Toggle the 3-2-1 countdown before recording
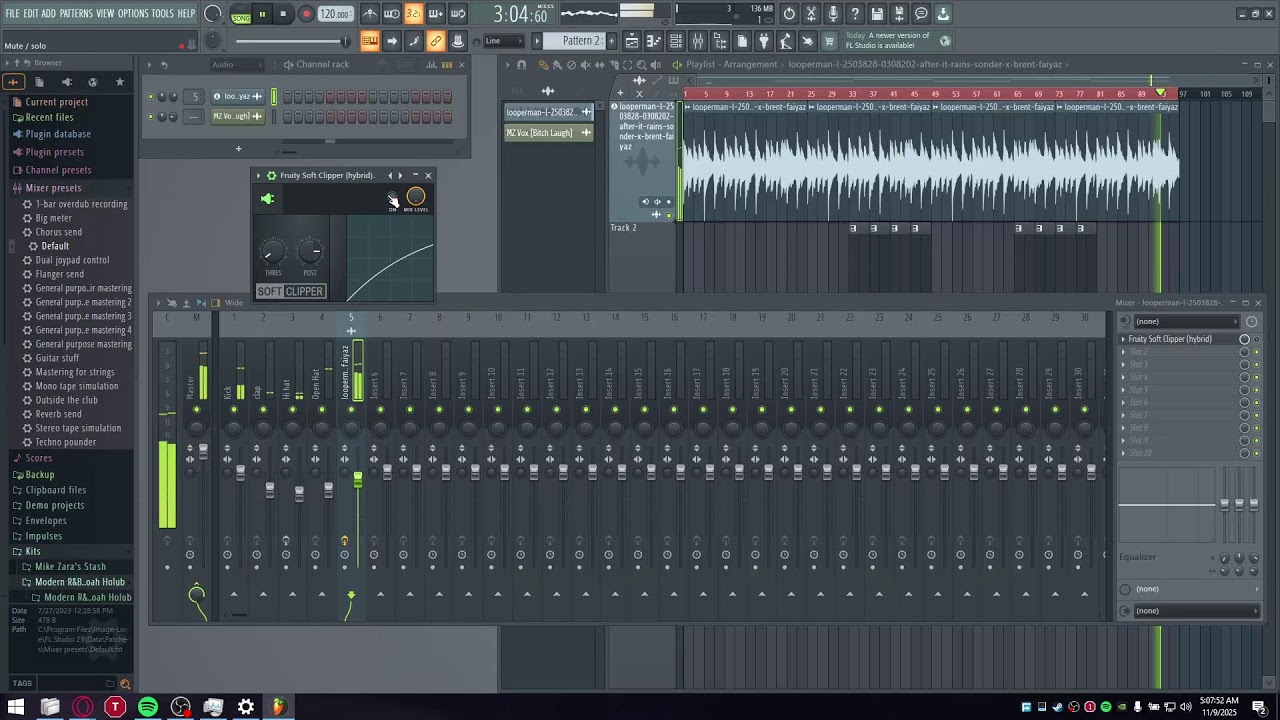 click(x=413, y=14)
